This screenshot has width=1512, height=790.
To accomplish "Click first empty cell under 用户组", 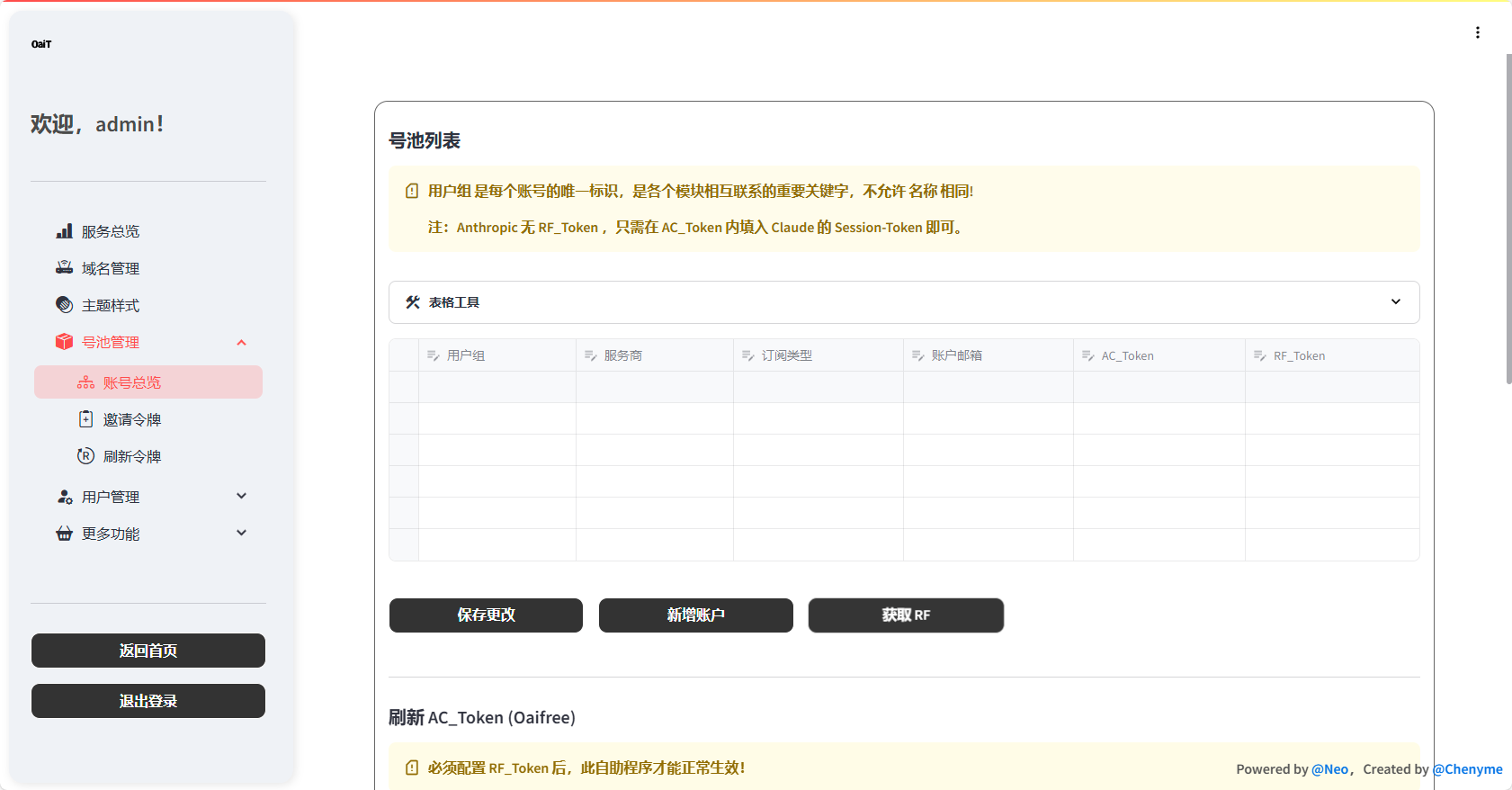I will click(x=497, y=387).
